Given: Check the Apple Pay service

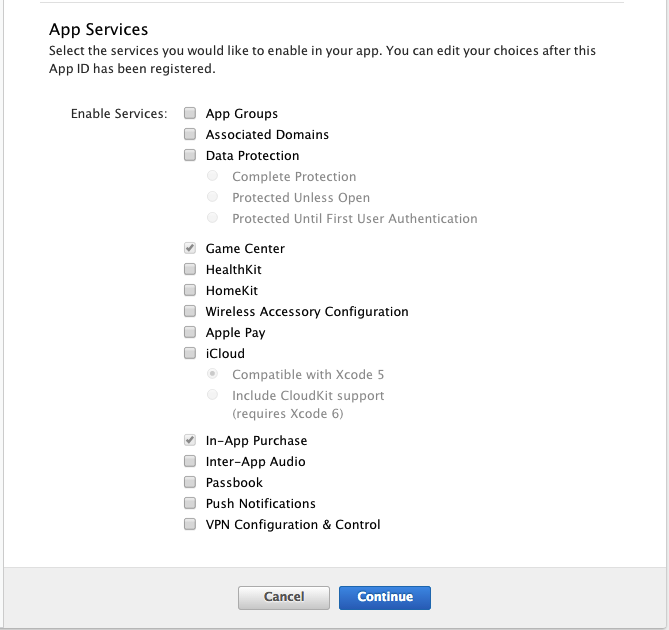Looking at the screenshot, I should [190, 332].
